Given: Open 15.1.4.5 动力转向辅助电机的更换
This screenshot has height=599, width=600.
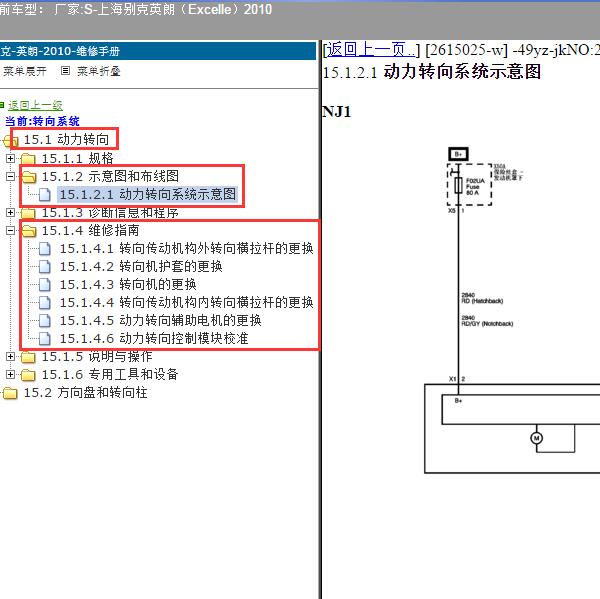Looking at the screenshot, I should 160,320.
